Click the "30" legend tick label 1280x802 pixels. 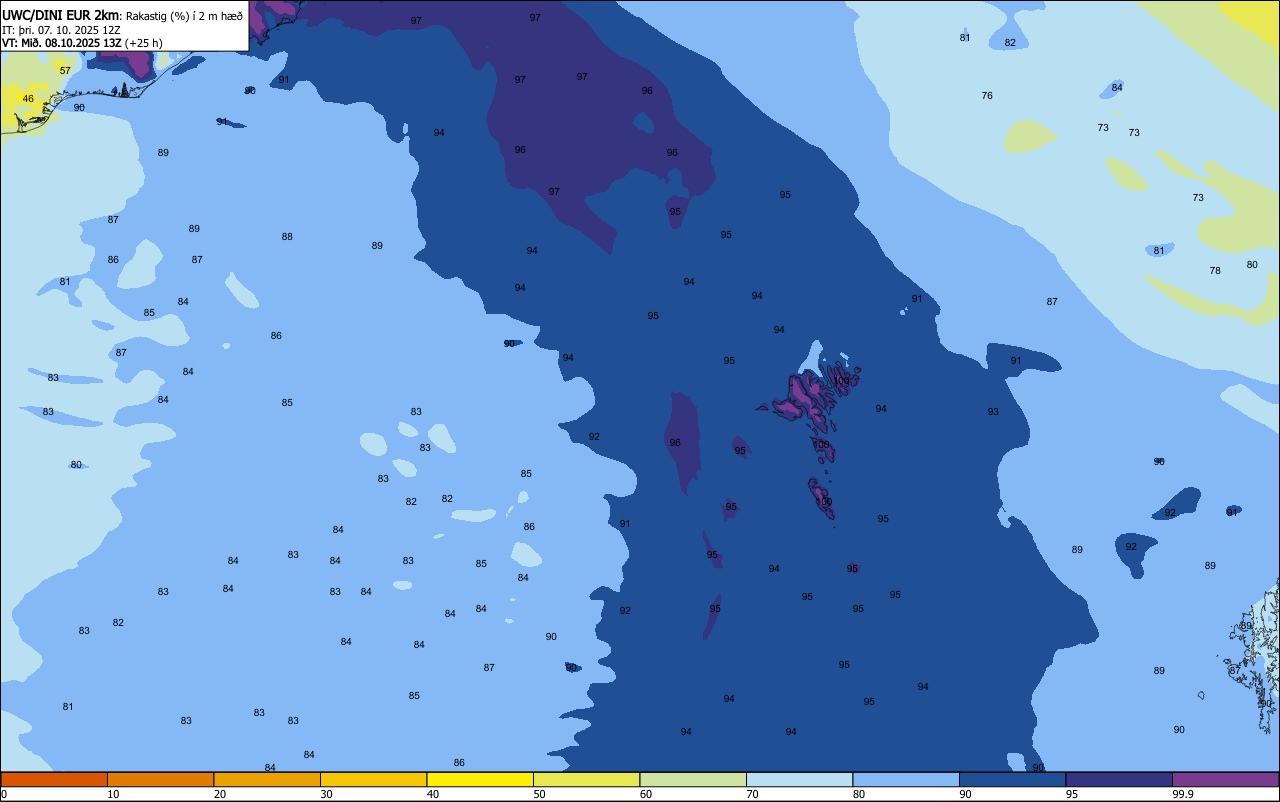326,794
